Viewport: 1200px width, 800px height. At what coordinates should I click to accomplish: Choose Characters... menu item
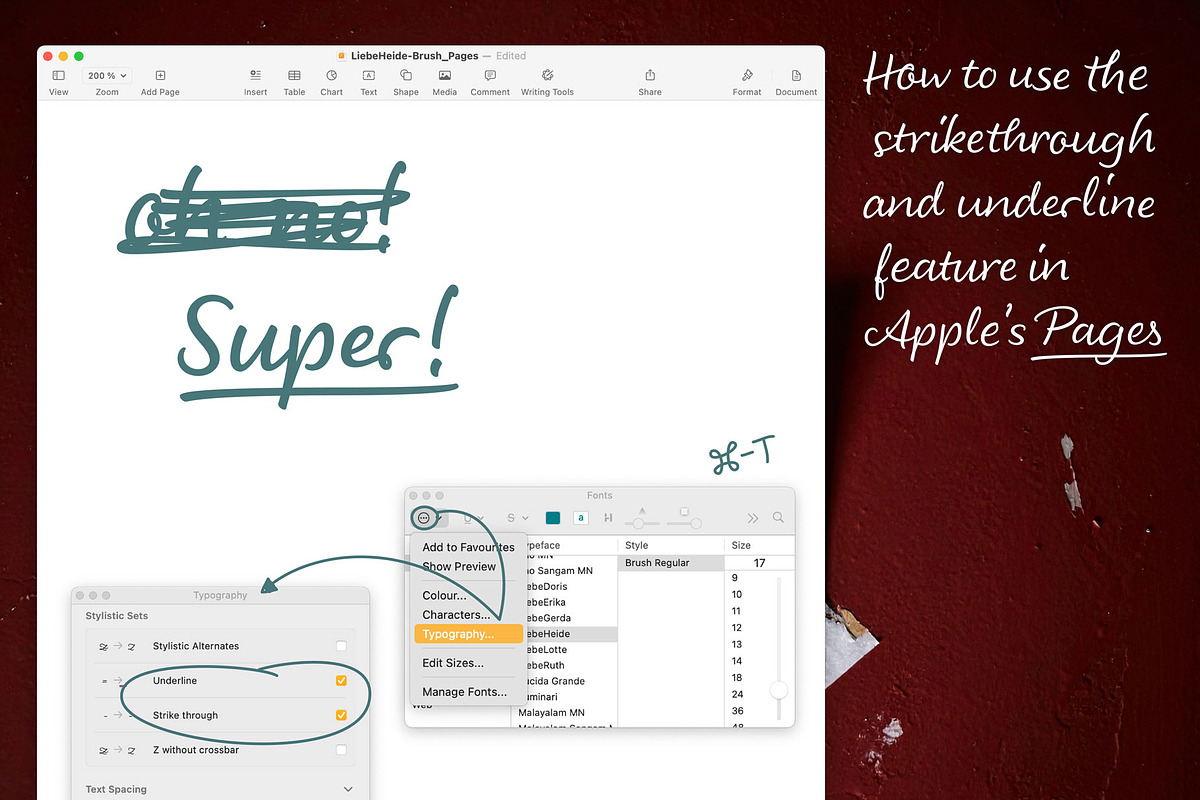coord(468,615)
